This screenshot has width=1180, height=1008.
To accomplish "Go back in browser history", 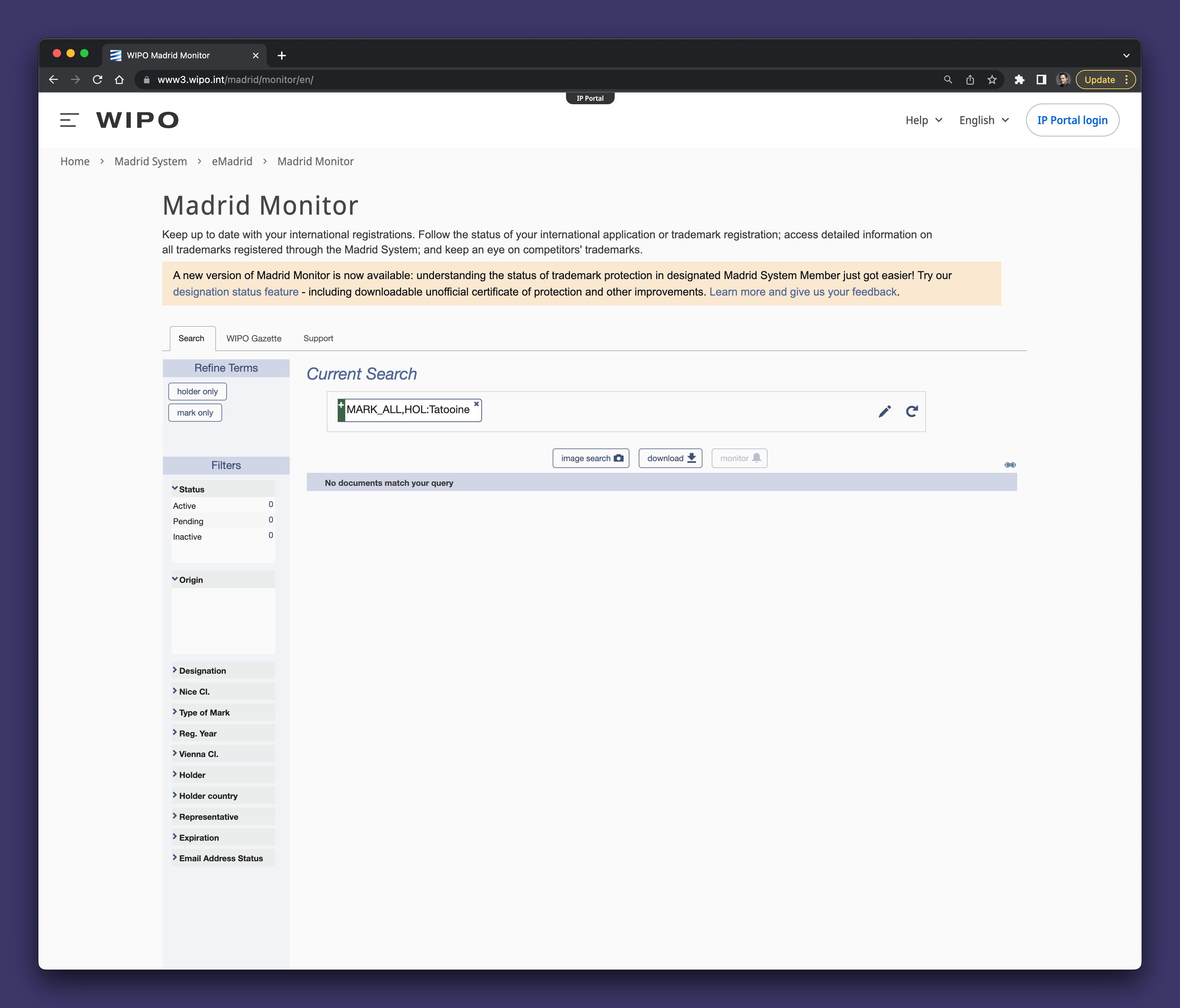I will [53, 80].
